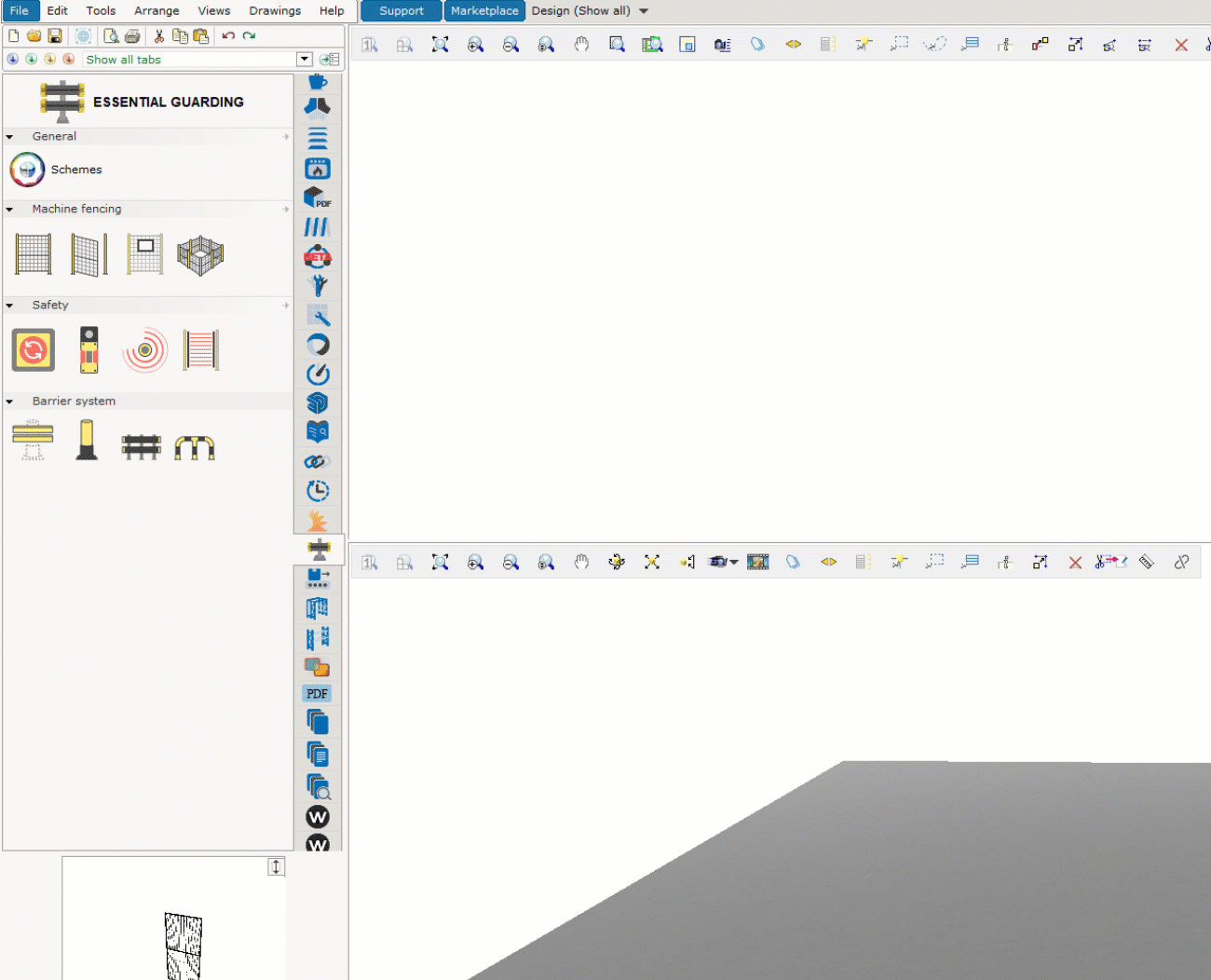Click the blue down arrow circle icon

(12, 59)
